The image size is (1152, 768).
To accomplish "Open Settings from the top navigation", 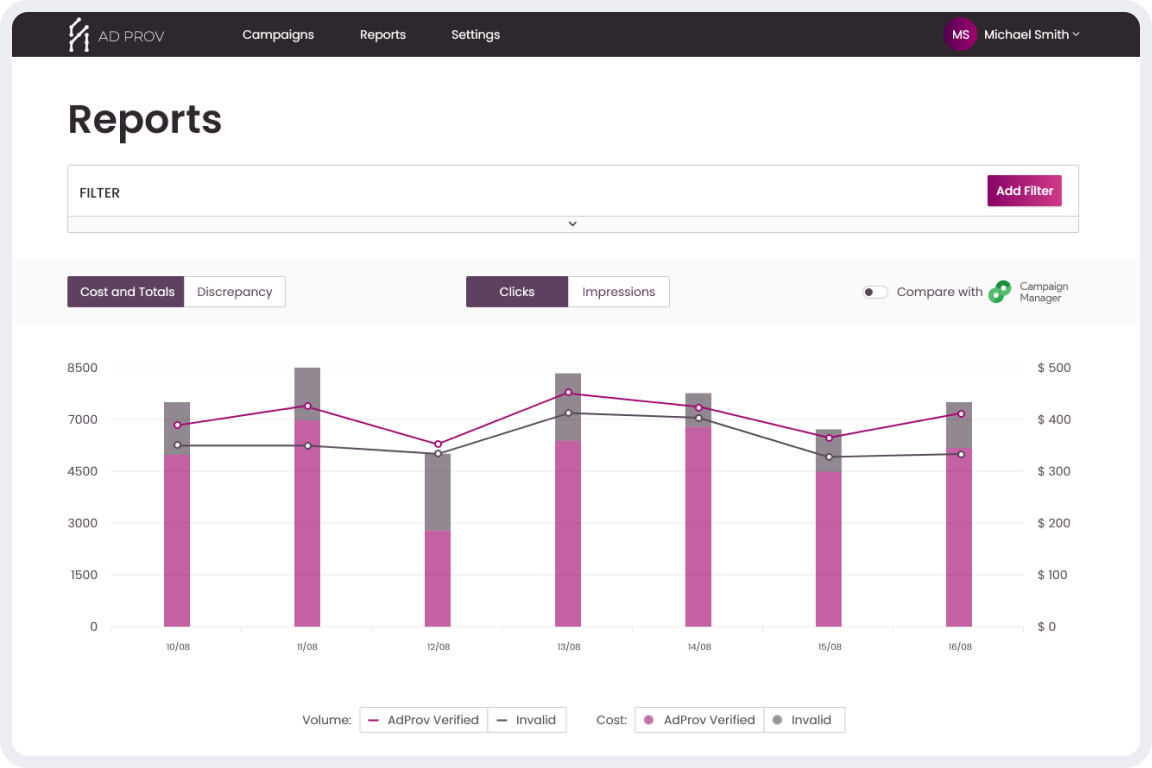I will (475, 35).
